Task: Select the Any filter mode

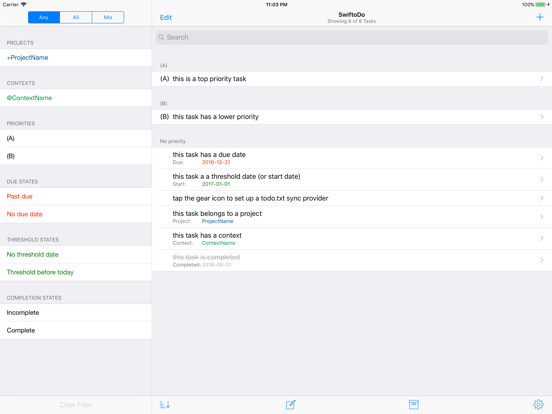Action: tap(44, 17)
